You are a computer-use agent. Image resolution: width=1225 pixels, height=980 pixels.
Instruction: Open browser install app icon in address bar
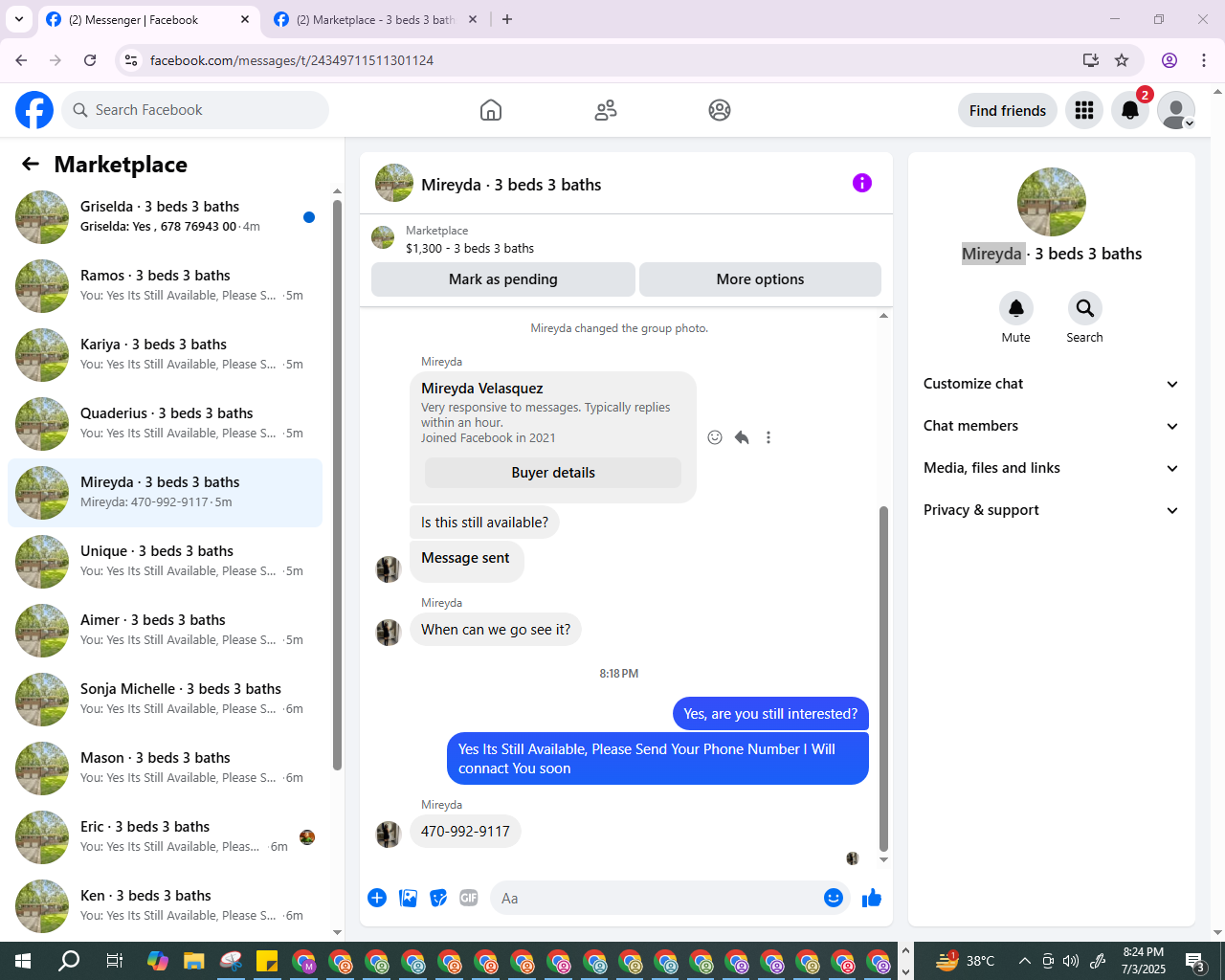click(x=1091, y=60)
